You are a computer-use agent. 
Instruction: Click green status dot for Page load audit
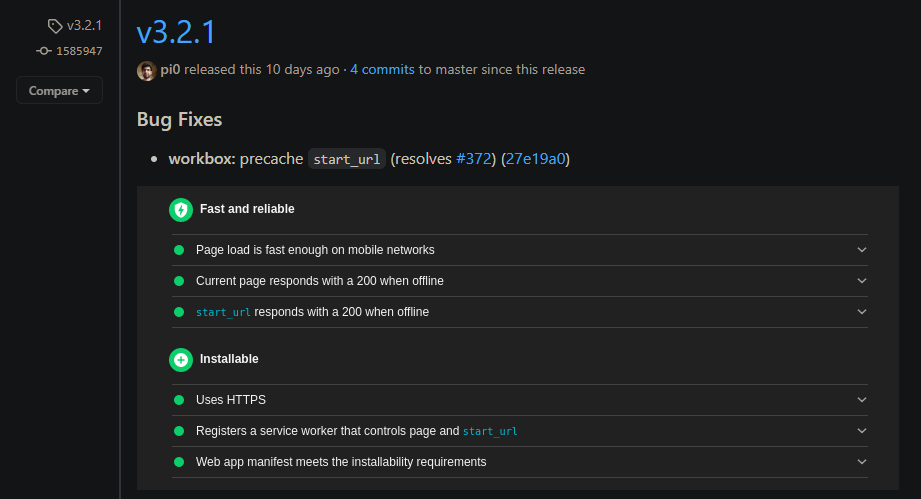(x=179, y=250)
